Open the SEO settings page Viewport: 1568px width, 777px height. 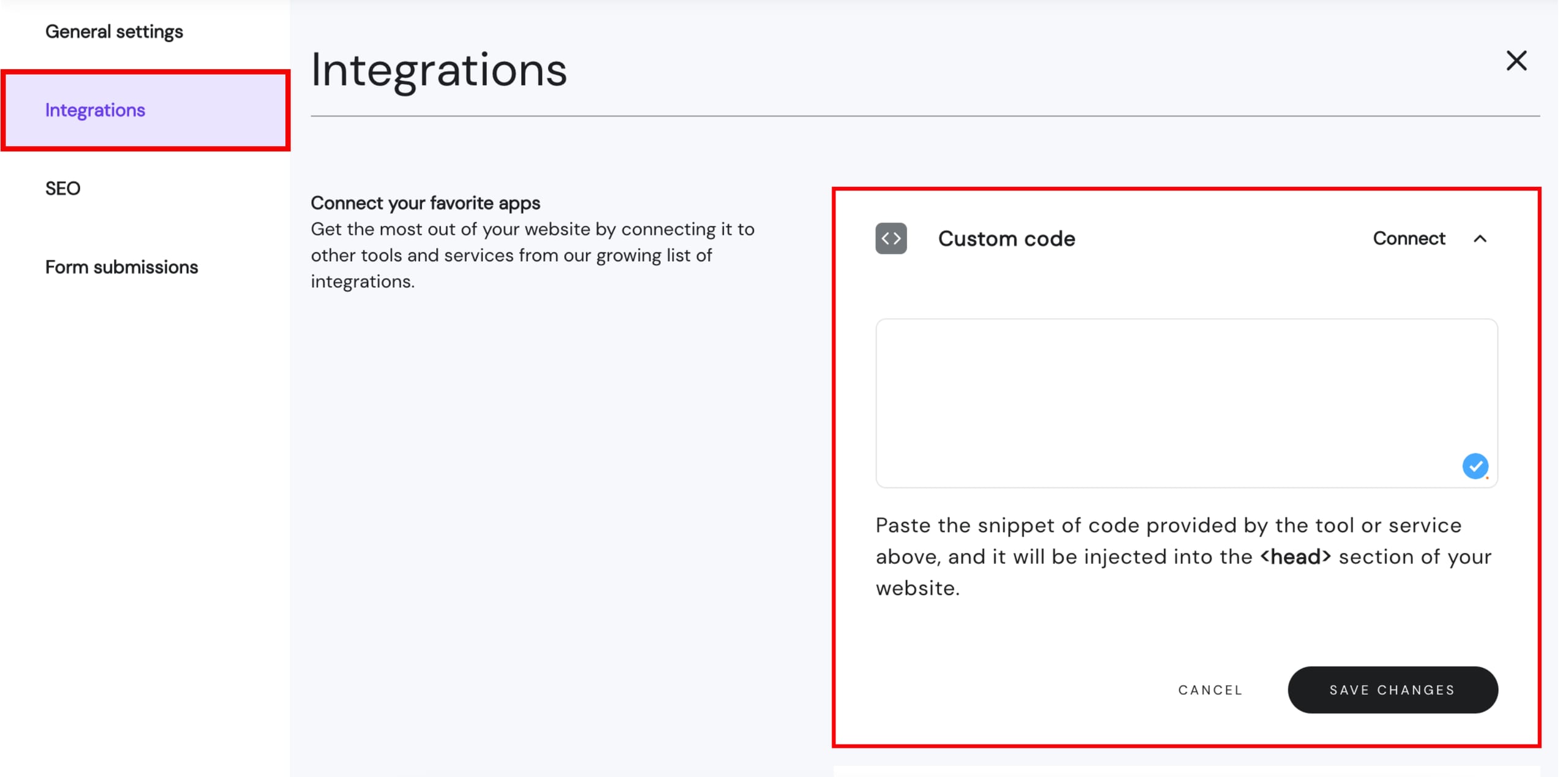(62, 188)
